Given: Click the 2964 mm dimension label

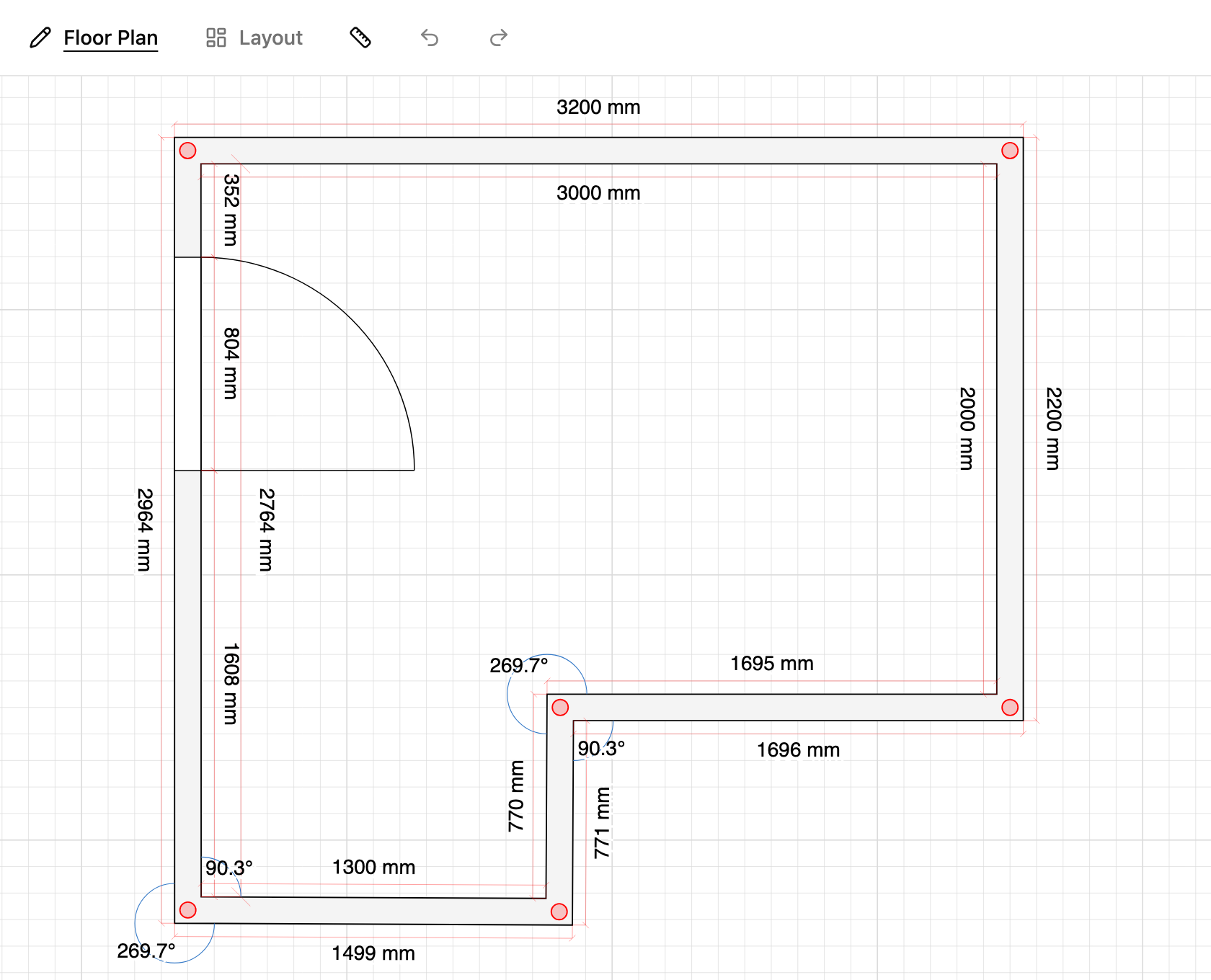Looking at the screenshot, I should coord(144,530).
